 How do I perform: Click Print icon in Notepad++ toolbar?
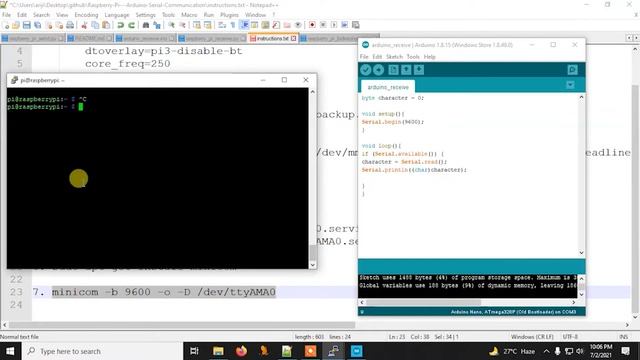coord(70,25)
